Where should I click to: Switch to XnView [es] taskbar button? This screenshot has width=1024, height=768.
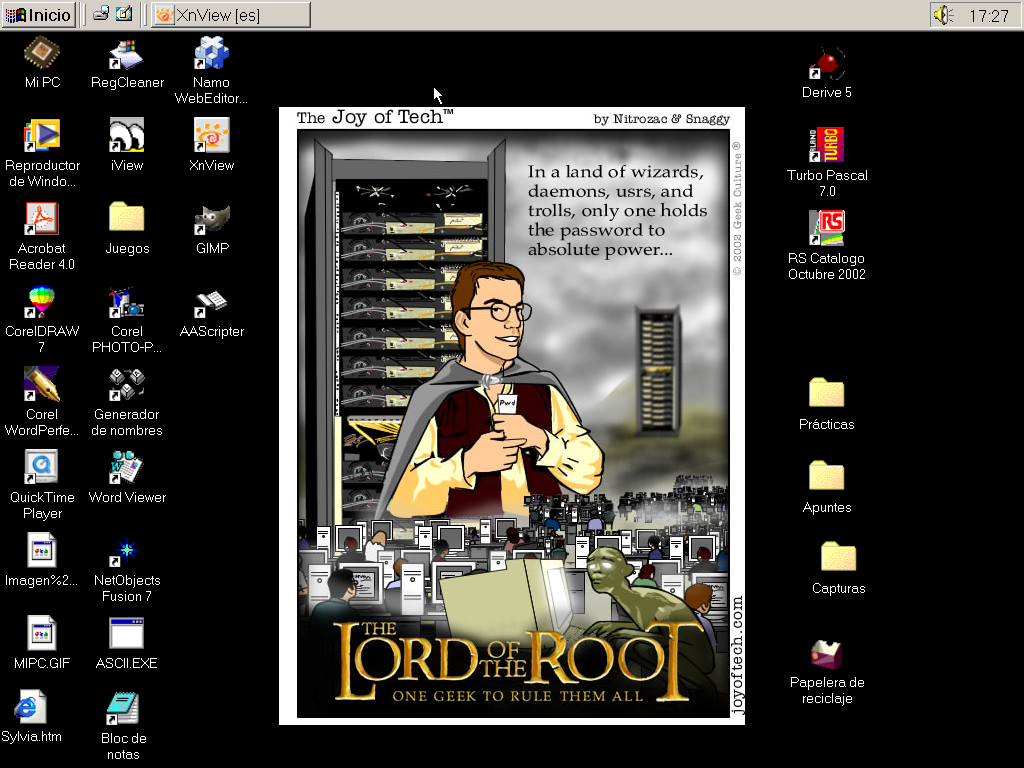pos(231,15)
